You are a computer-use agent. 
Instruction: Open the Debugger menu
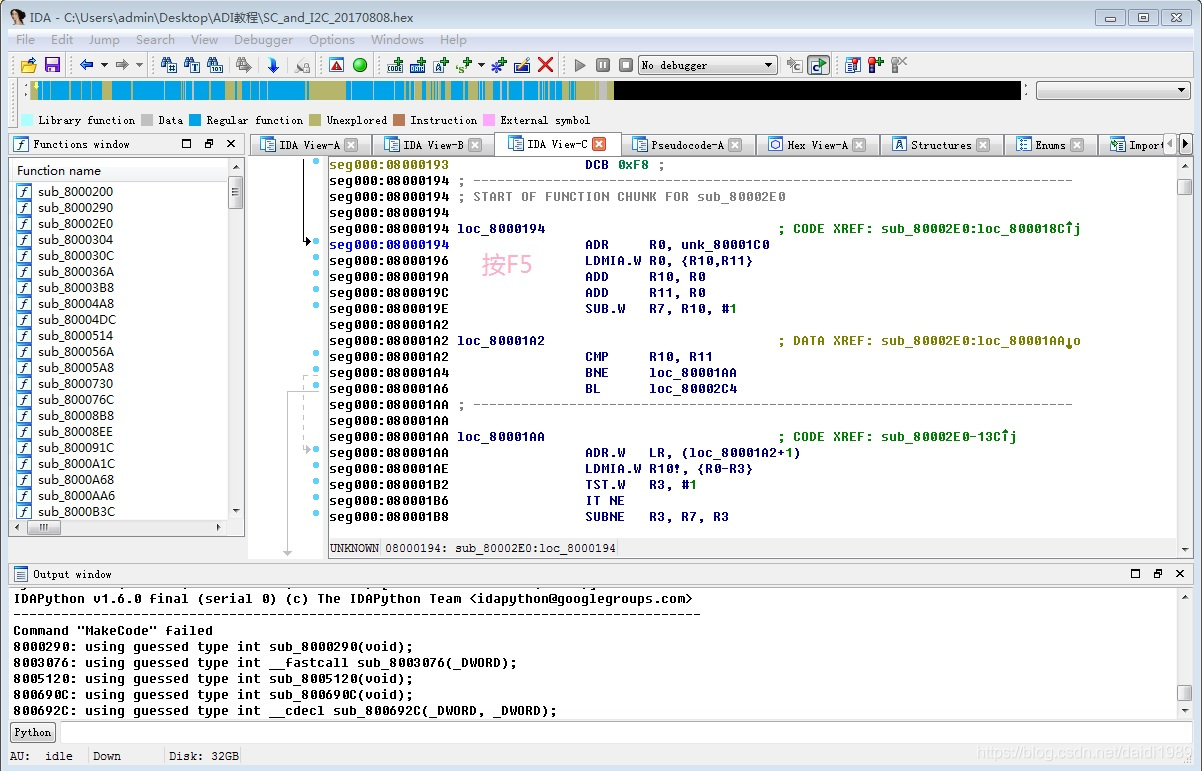[263, 39]
